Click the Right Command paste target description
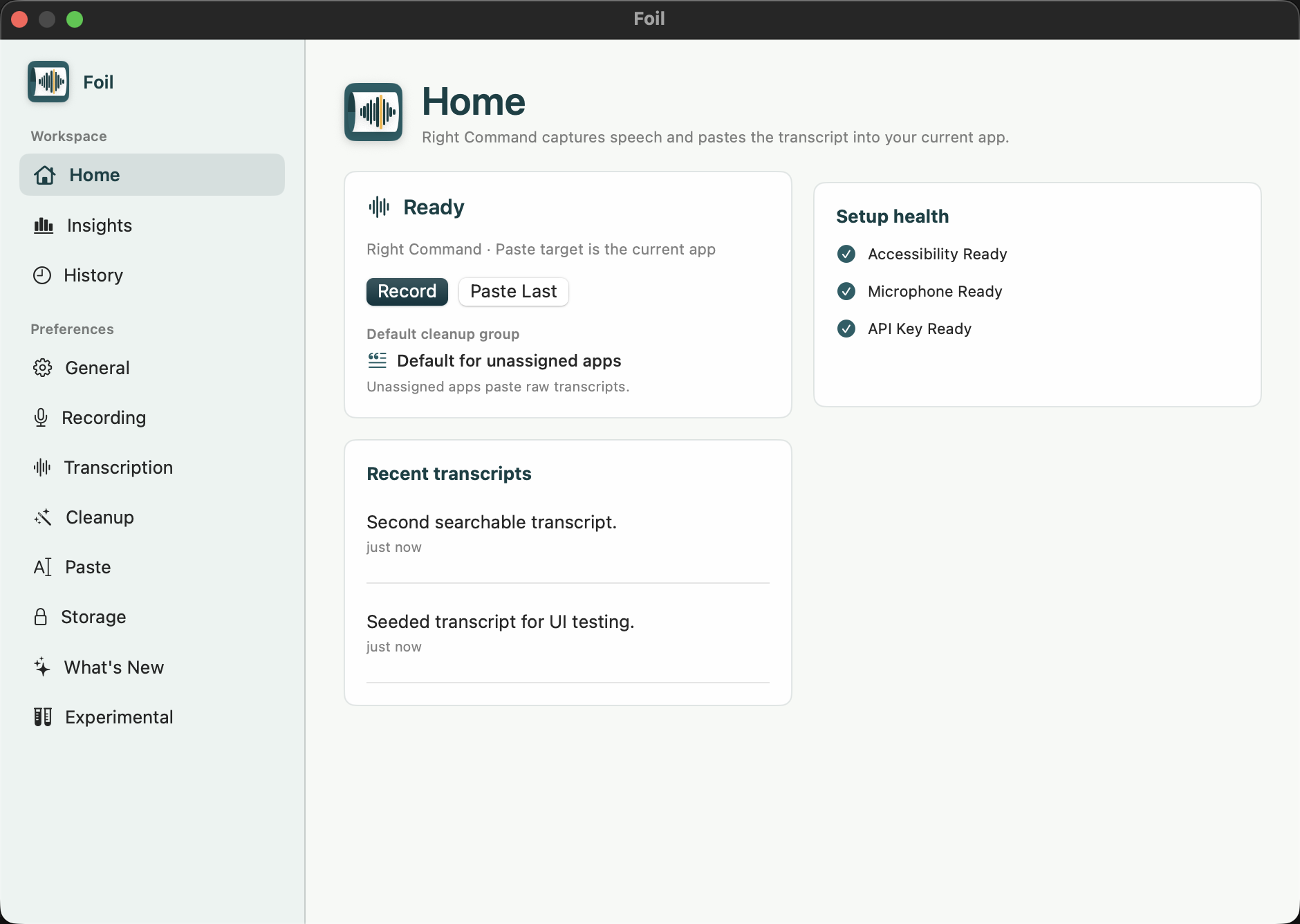 point(541,249)
